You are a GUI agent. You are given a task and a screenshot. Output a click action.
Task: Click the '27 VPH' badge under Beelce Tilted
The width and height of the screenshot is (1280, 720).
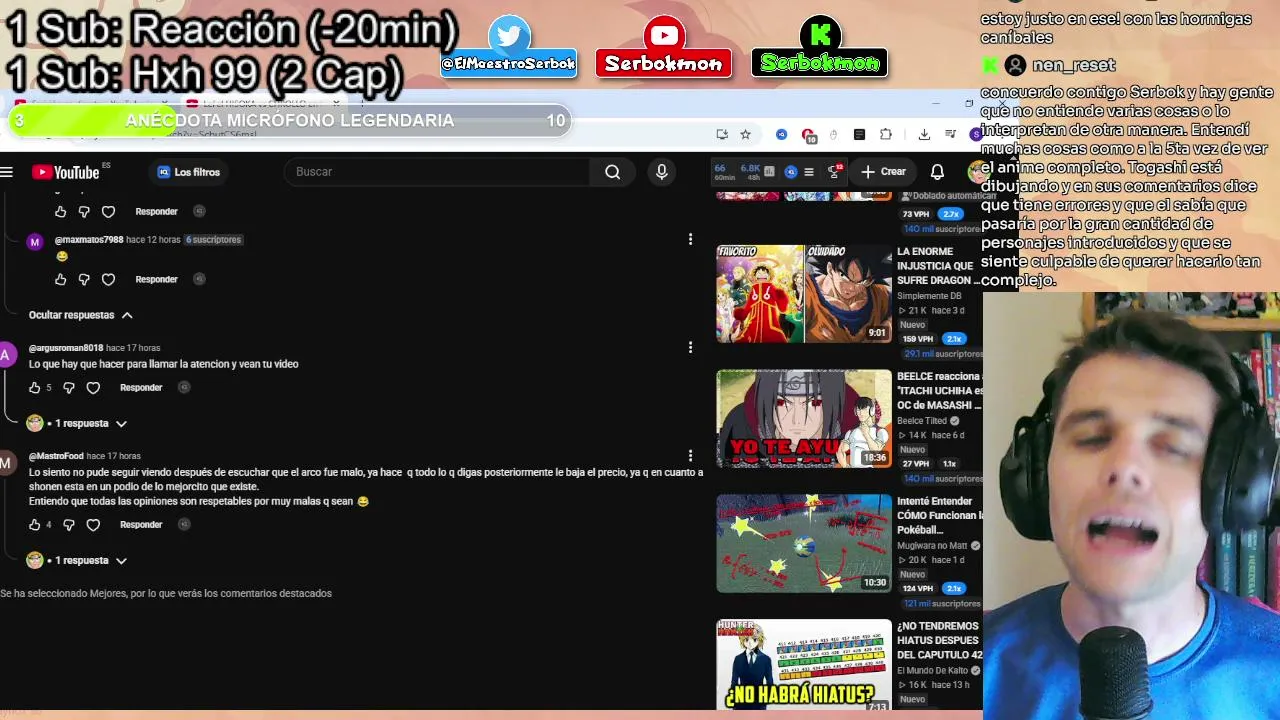pyautogui.click(x=916, y=464)
